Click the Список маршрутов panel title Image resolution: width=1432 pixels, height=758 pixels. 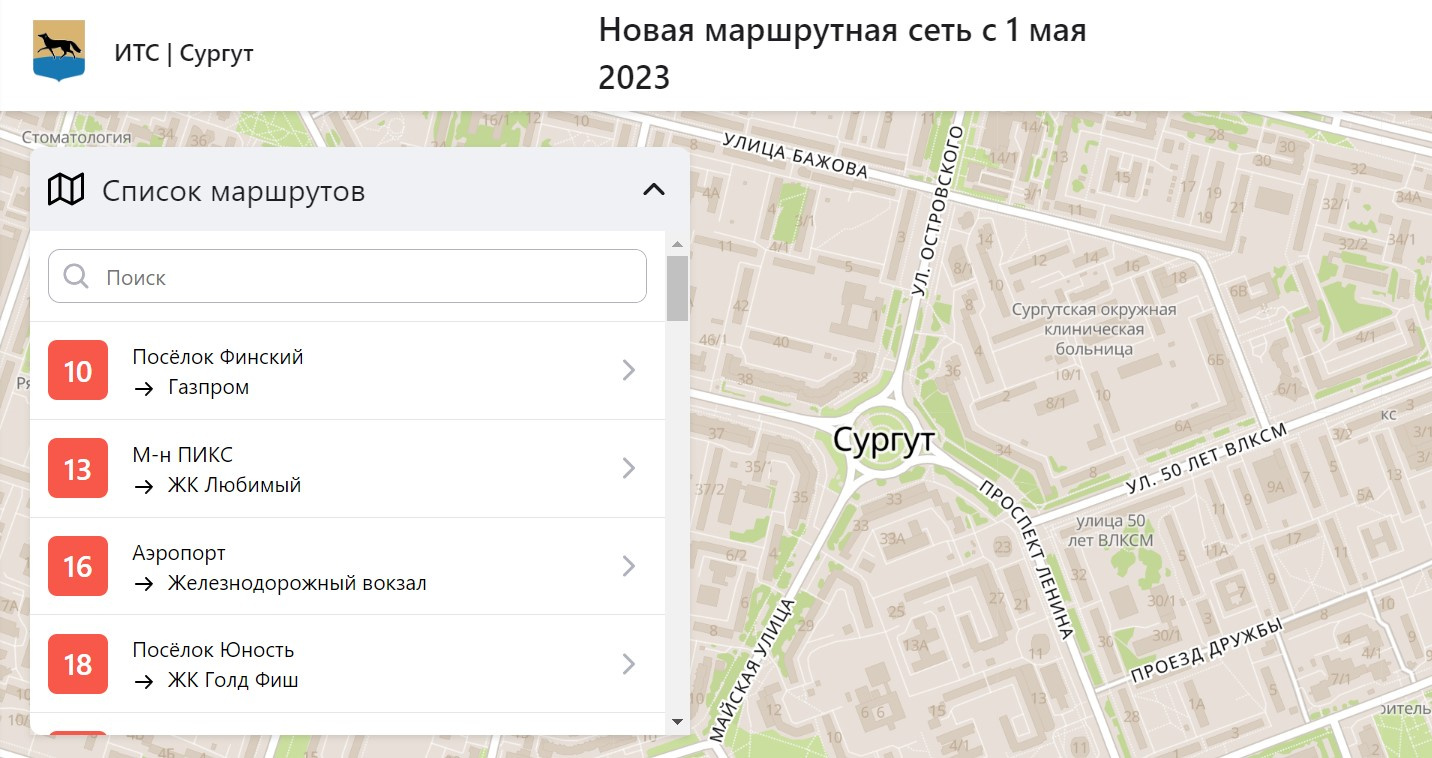click(233, 190)
